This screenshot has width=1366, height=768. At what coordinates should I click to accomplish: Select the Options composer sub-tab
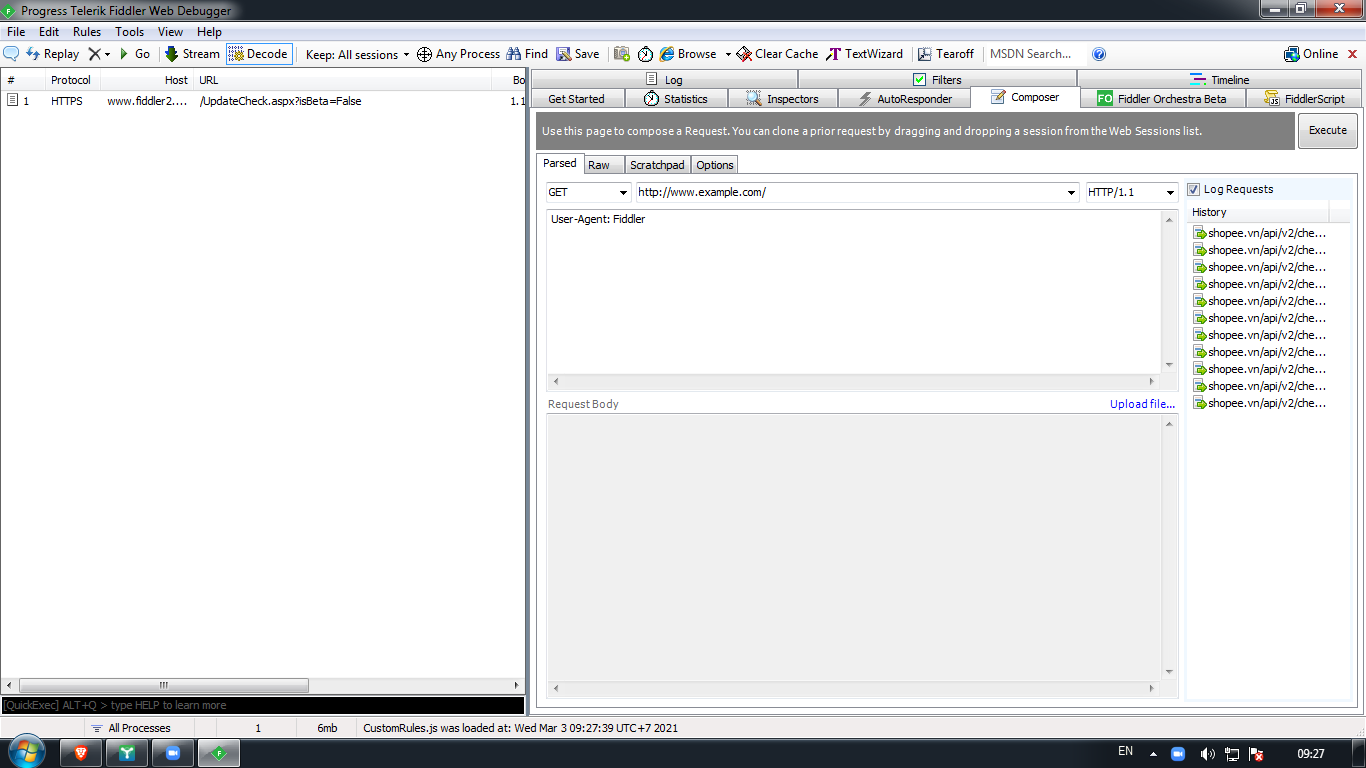pos(714,165)
